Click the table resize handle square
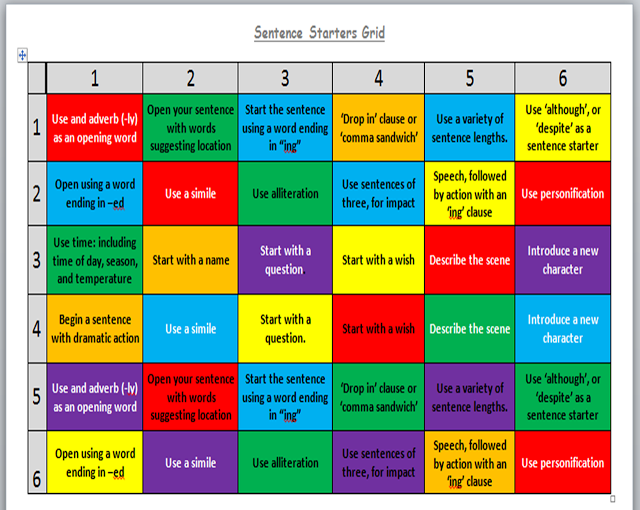 (612, 497)
